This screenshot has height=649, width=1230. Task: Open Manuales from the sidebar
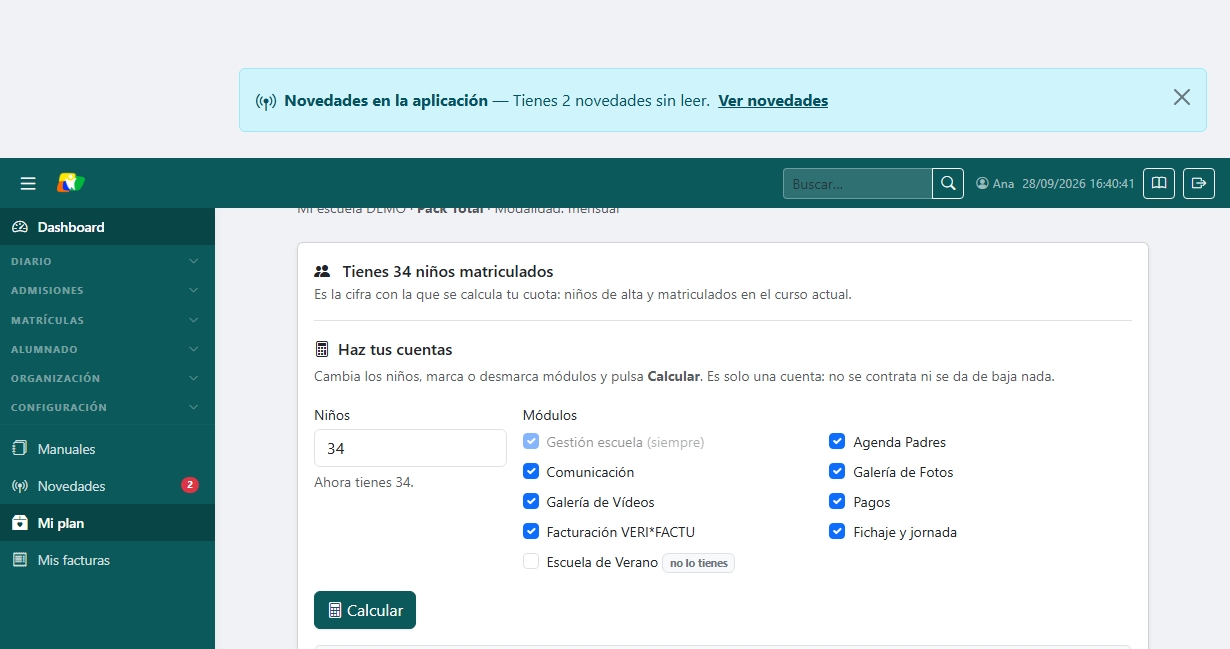coord(107,449)
